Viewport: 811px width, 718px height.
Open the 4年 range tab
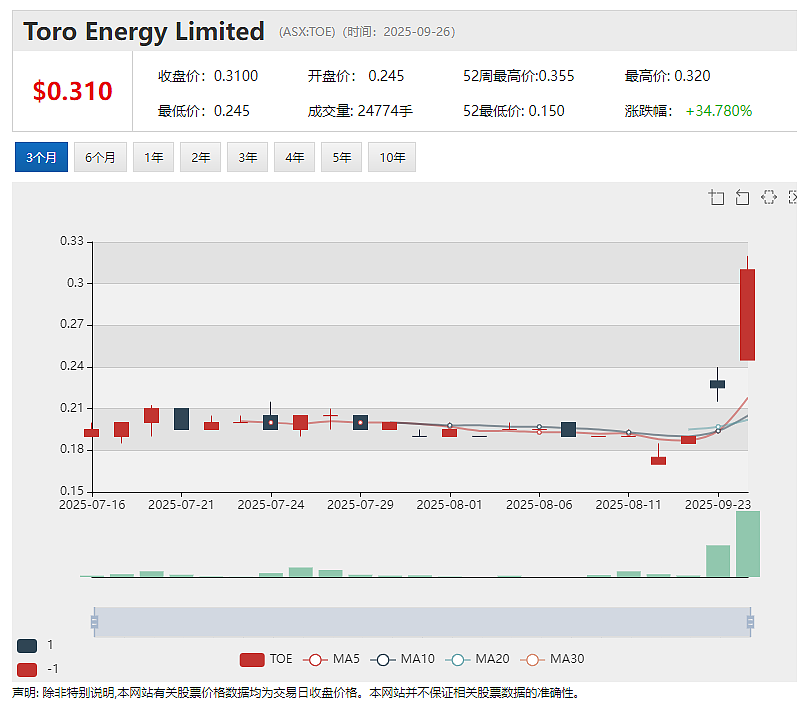coord(294,157)
